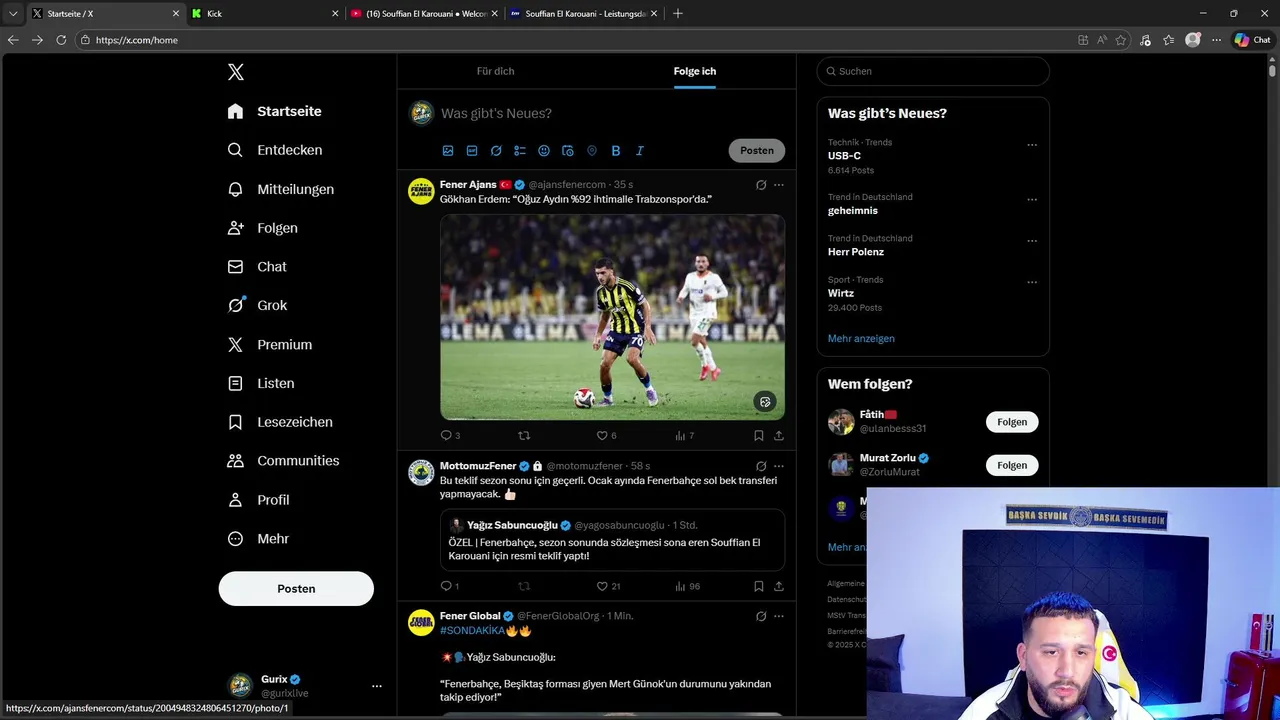Click the small Posten button in composer
Viewport: 1280px width, 720px height.
pyautogui.click(x=757, y=151)
